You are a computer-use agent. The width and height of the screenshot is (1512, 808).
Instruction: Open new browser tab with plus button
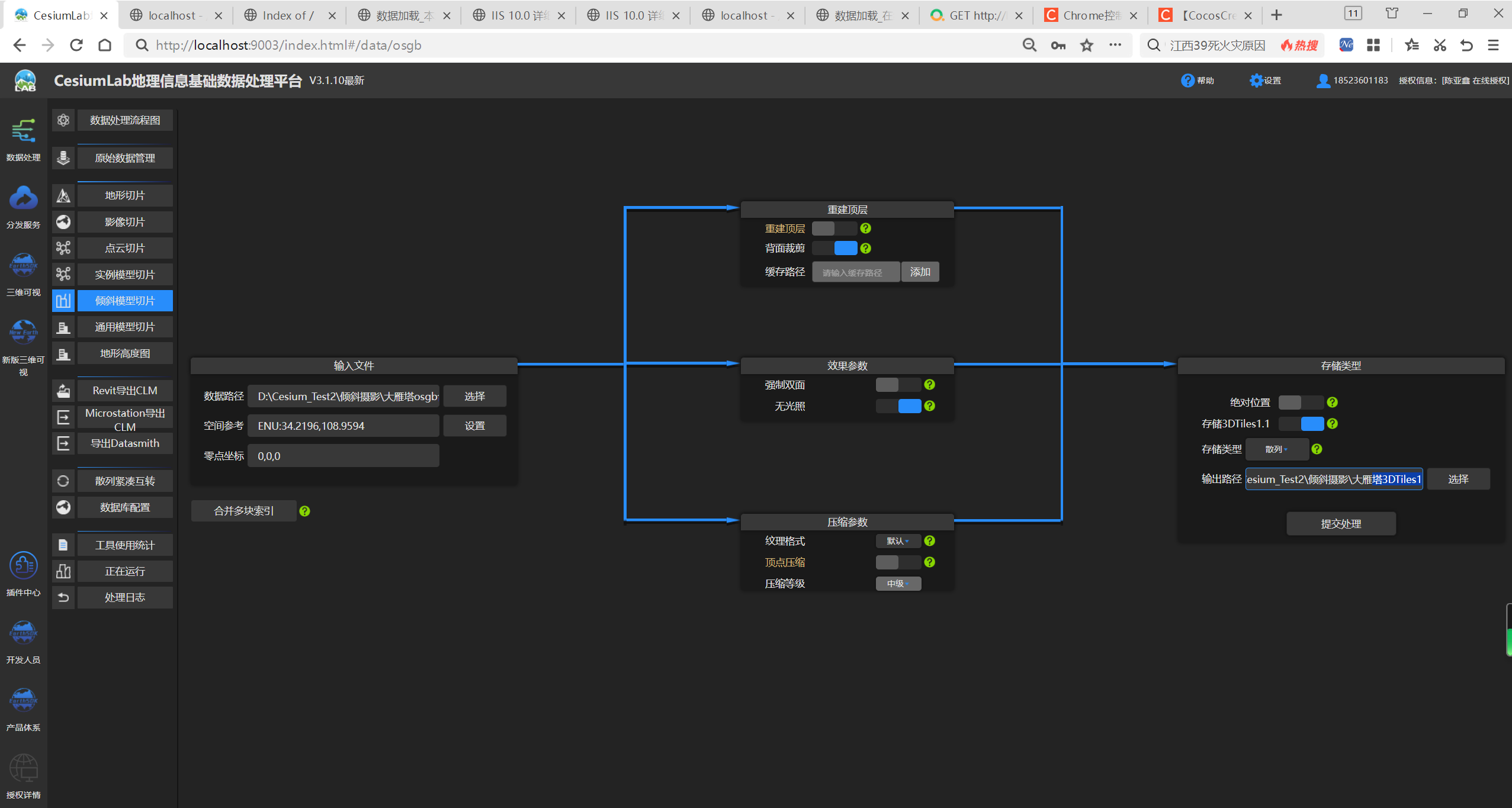click(x=1276, y=15)
